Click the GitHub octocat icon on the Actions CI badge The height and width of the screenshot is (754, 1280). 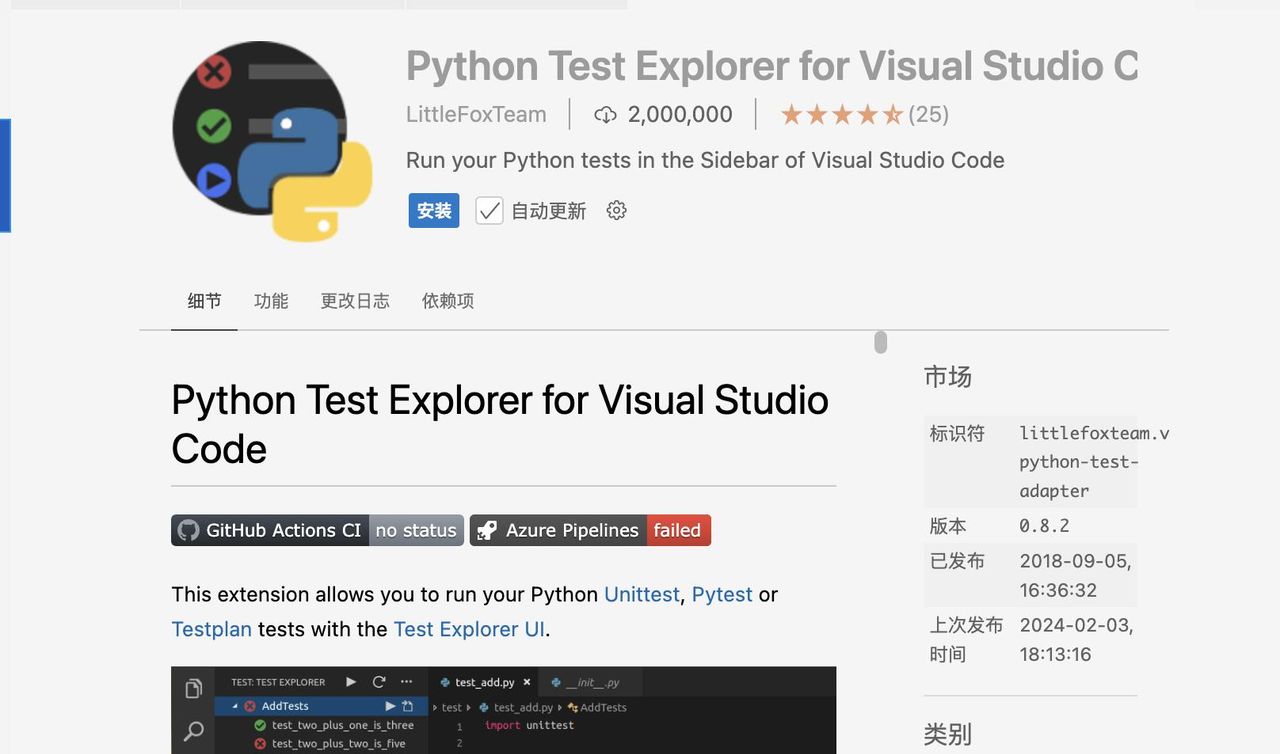[188, 530]
